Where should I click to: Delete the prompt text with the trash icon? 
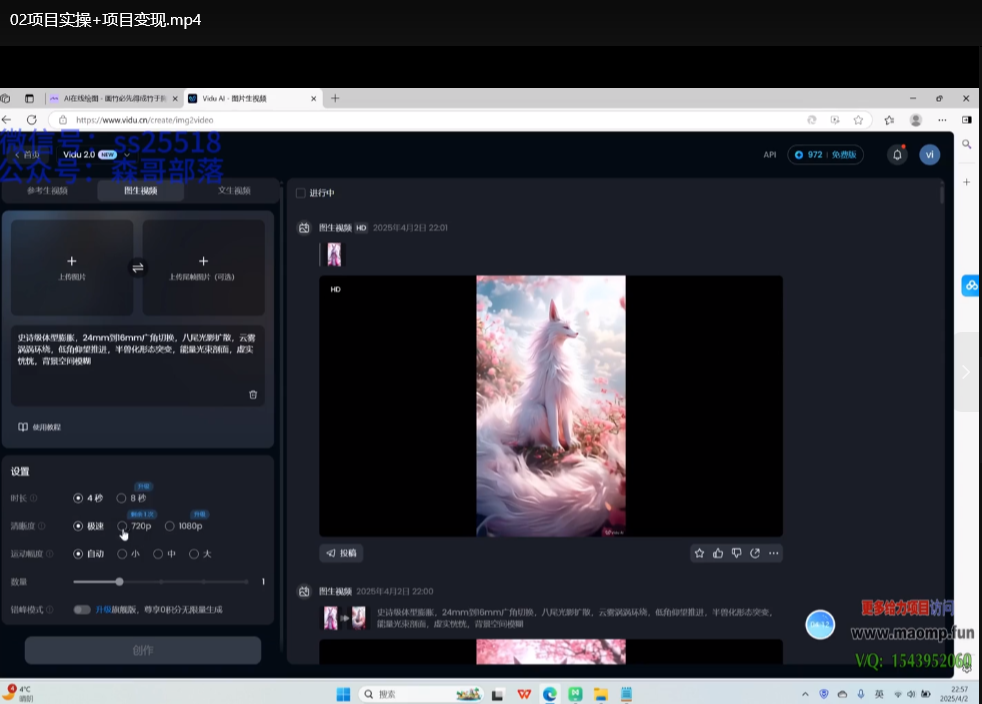(x=253, y=395)
